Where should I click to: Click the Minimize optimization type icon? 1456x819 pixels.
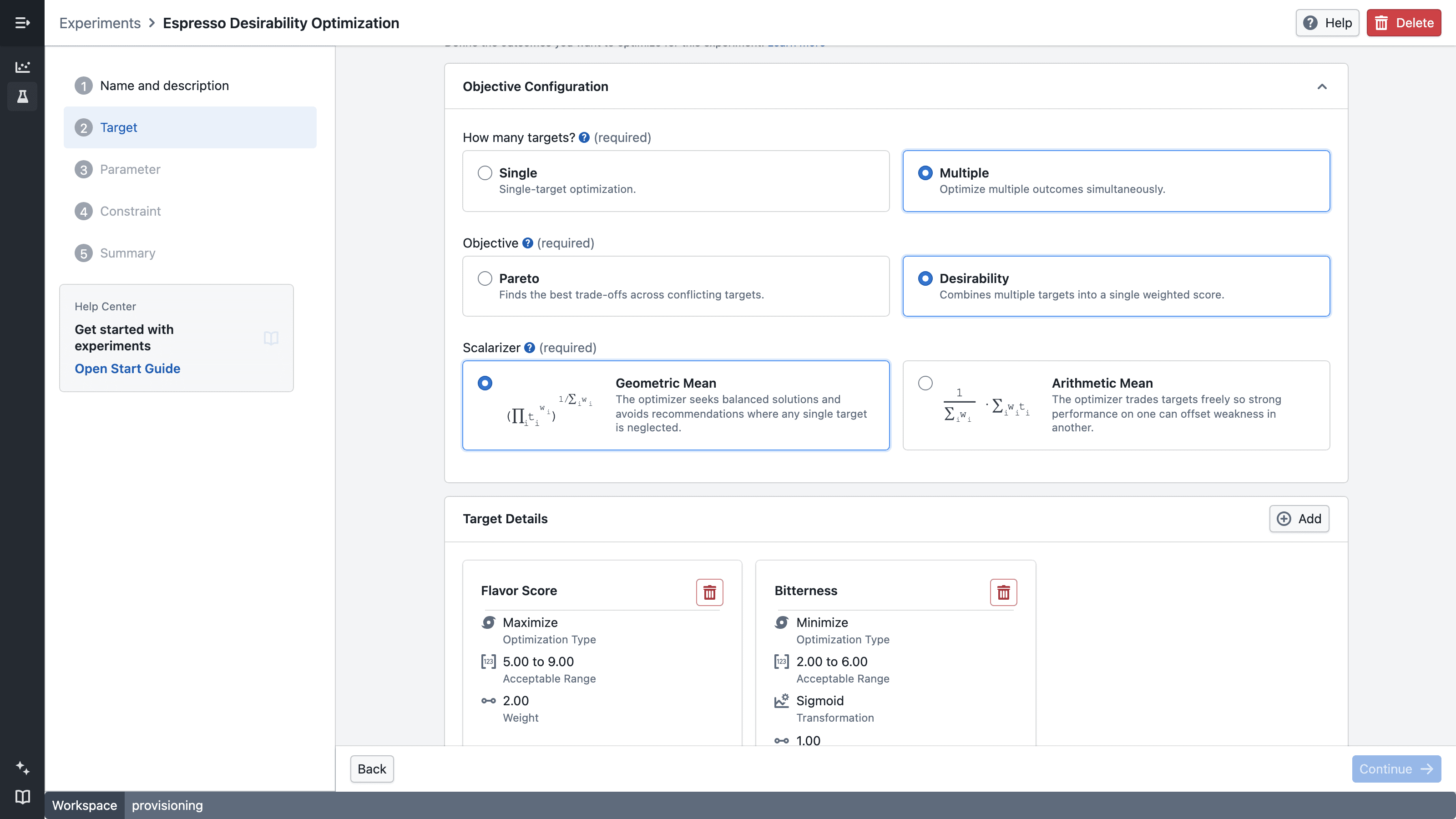click(x=782, y=622)
